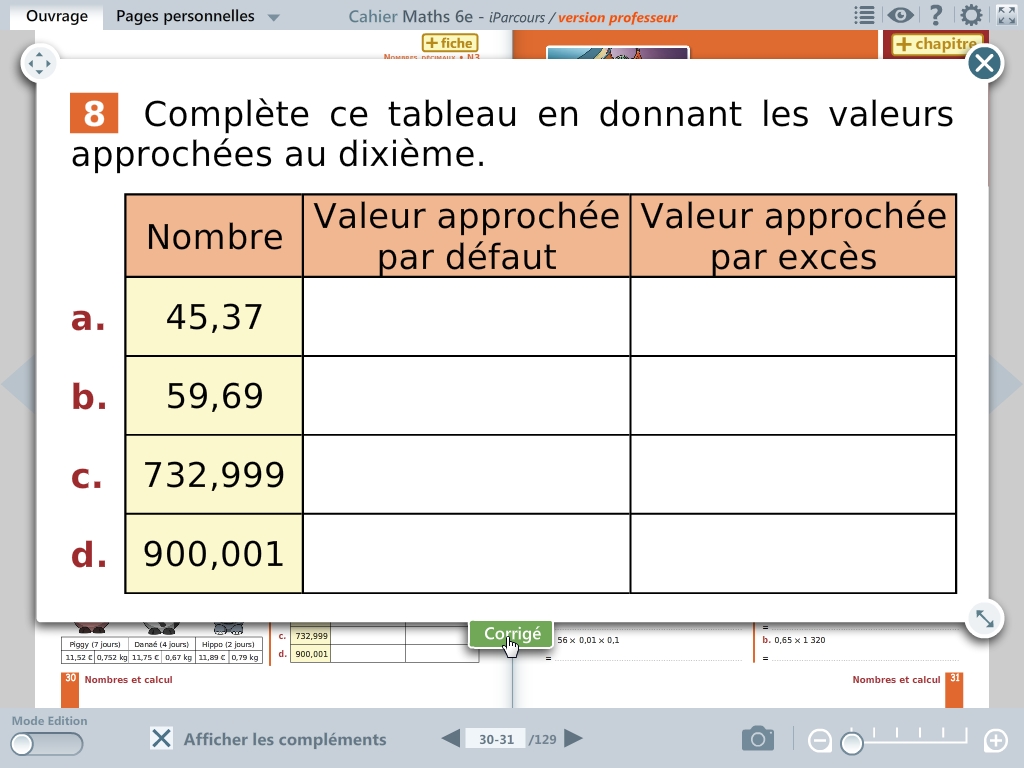Click excess value cell for 900,001
This screenshot has width=1024, height=768.
(793, 554)
